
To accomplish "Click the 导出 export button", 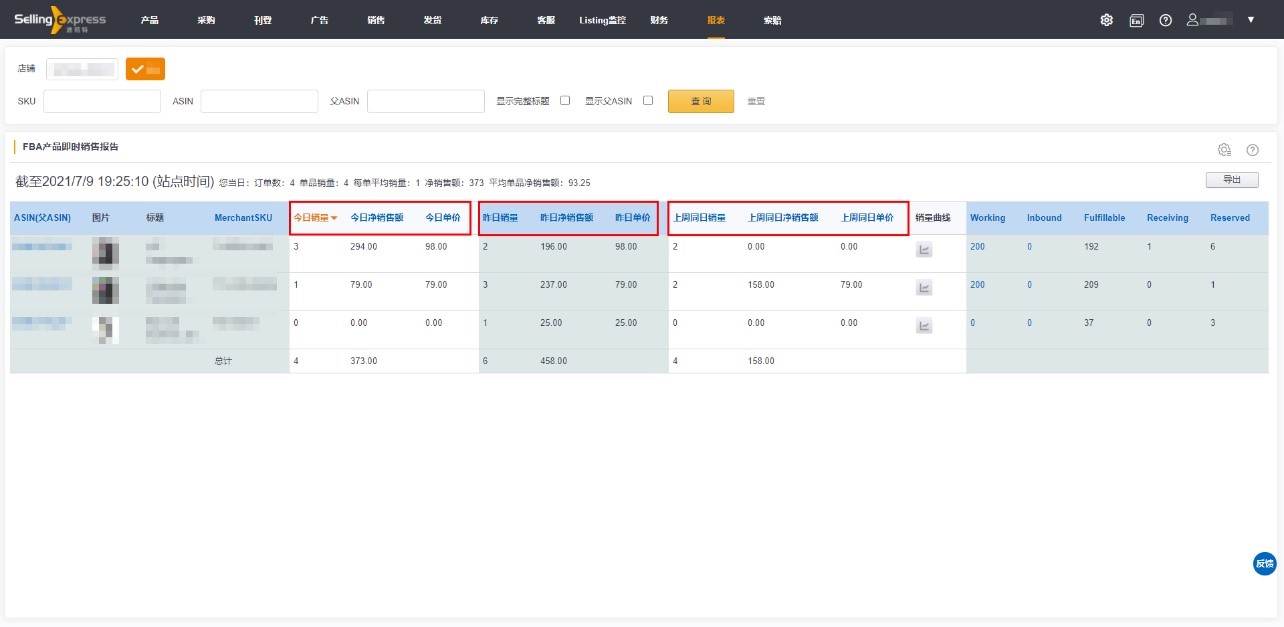I will tap(1232, 180).
